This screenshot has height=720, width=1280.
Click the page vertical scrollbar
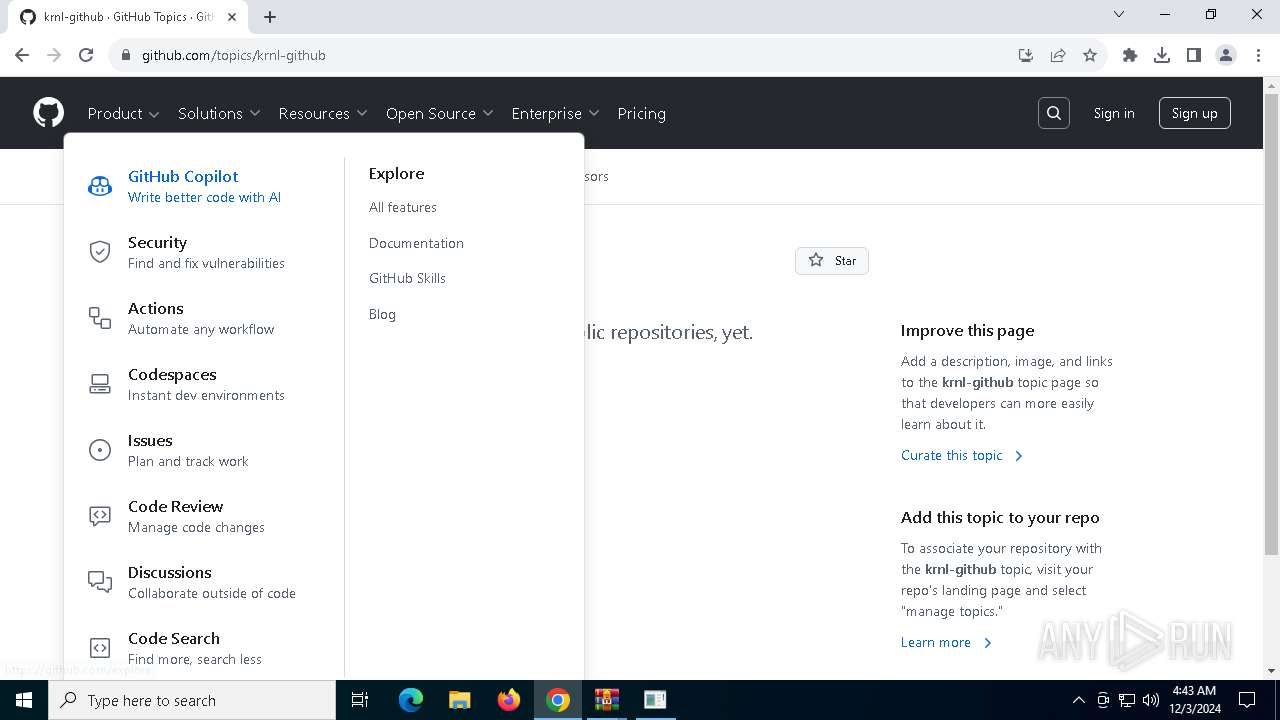(1271, 325)
